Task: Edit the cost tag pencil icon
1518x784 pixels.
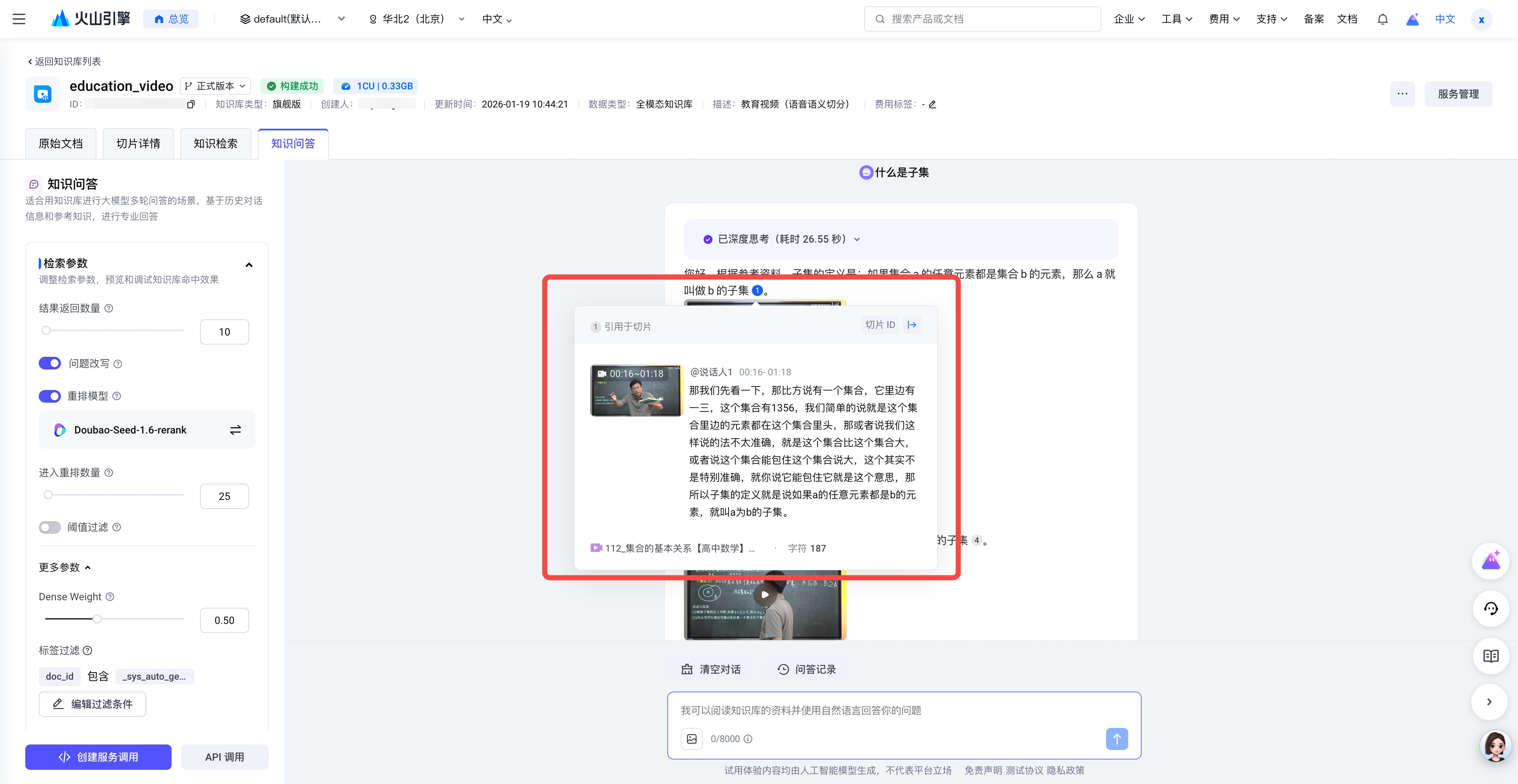Action: point(932,104)
